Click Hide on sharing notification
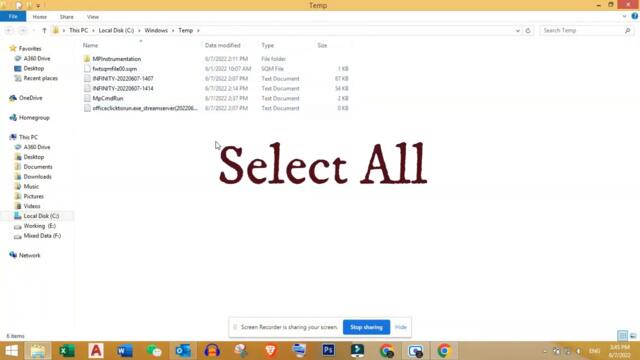Screen dimensions: 640x360 pos(401,327)
